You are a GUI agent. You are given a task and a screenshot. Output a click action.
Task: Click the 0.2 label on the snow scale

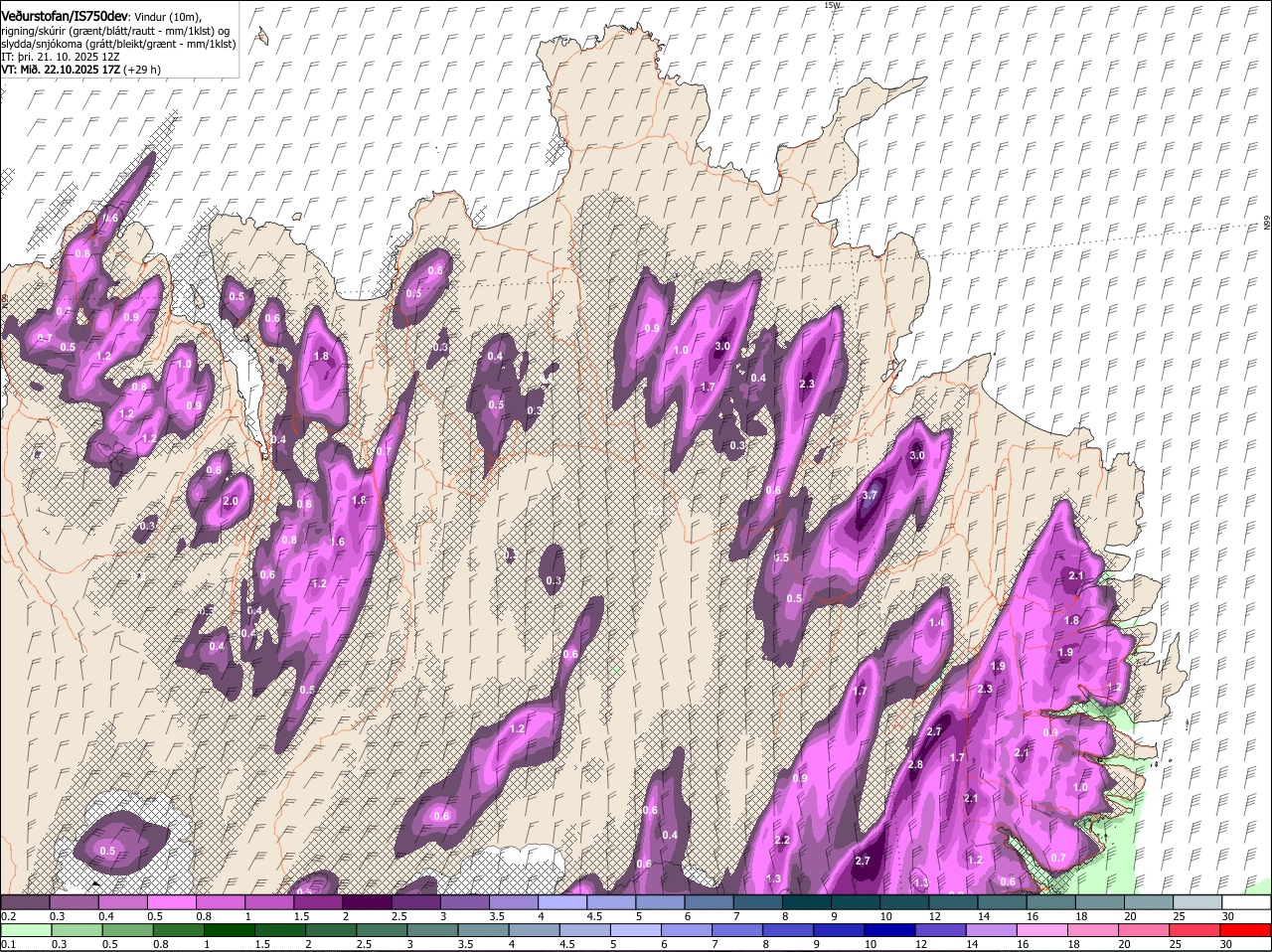pyautogui.click(x=8, y=916)
